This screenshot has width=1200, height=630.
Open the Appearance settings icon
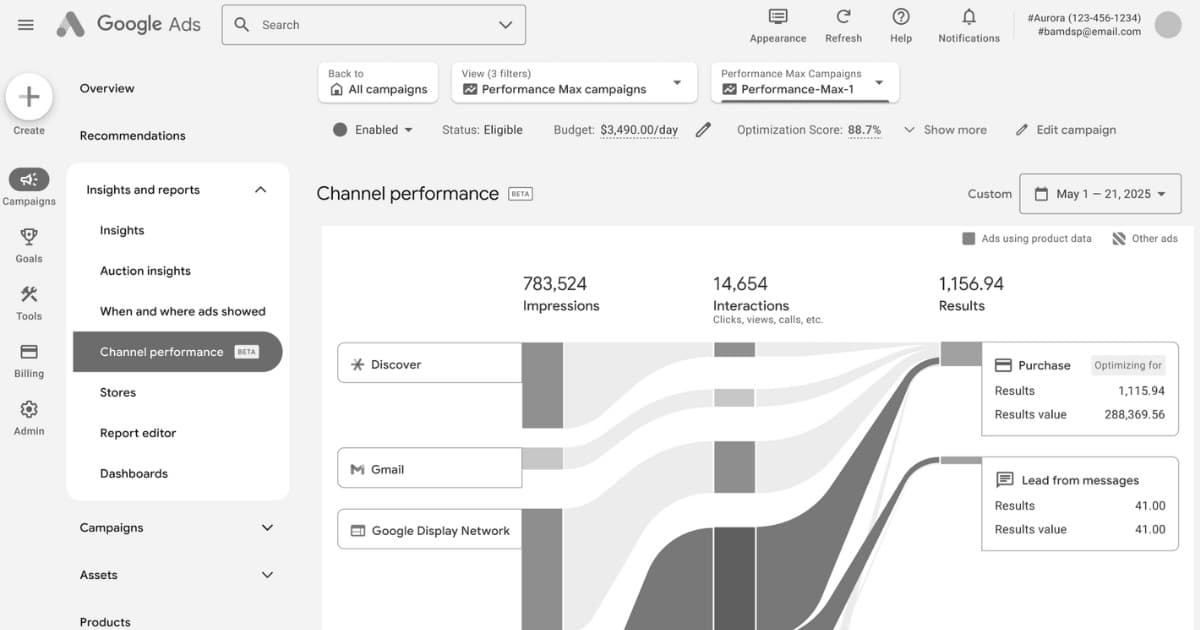click(778, 17)
